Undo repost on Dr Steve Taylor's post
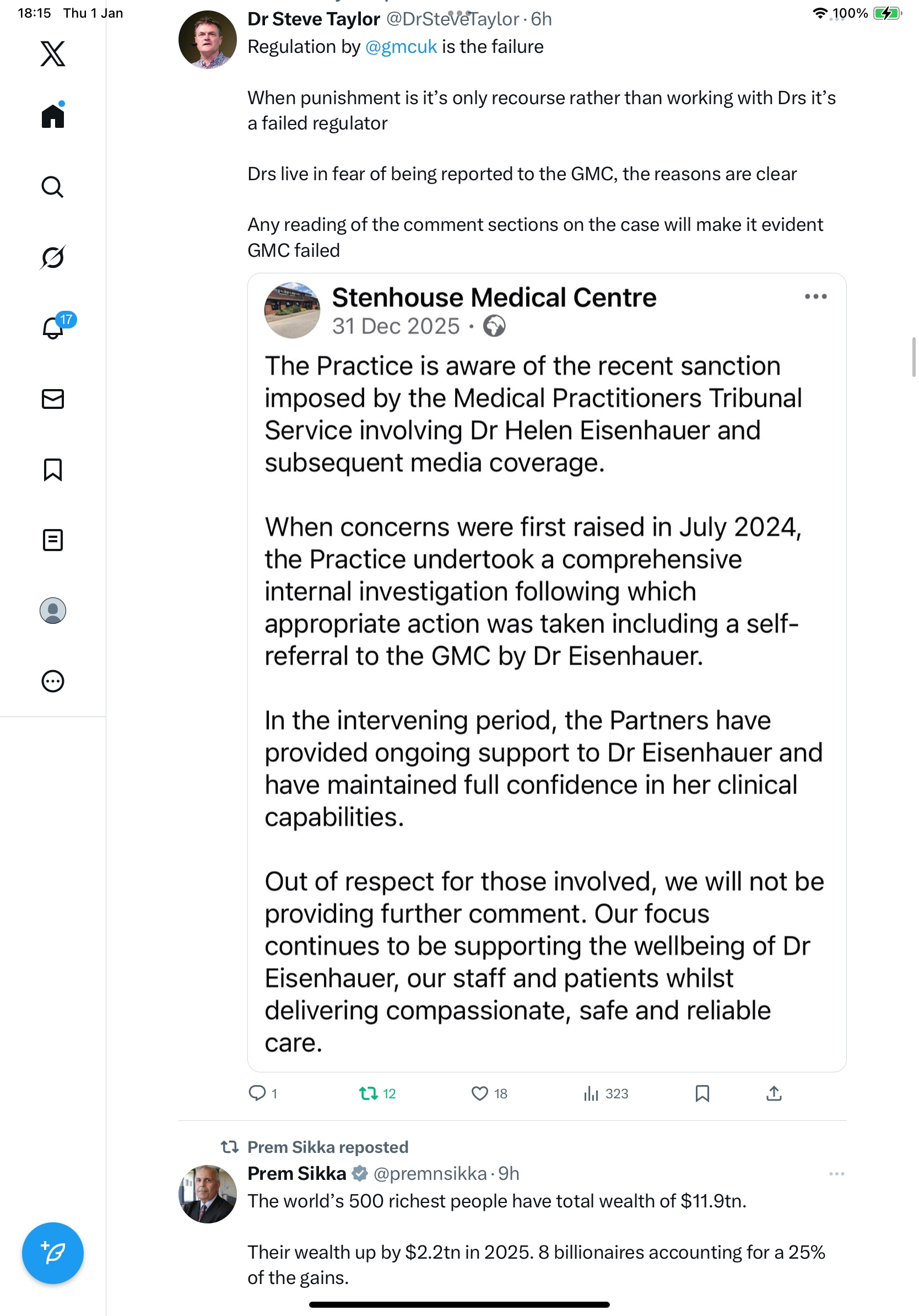The image size is (919, 1316). coord(369,1093)
